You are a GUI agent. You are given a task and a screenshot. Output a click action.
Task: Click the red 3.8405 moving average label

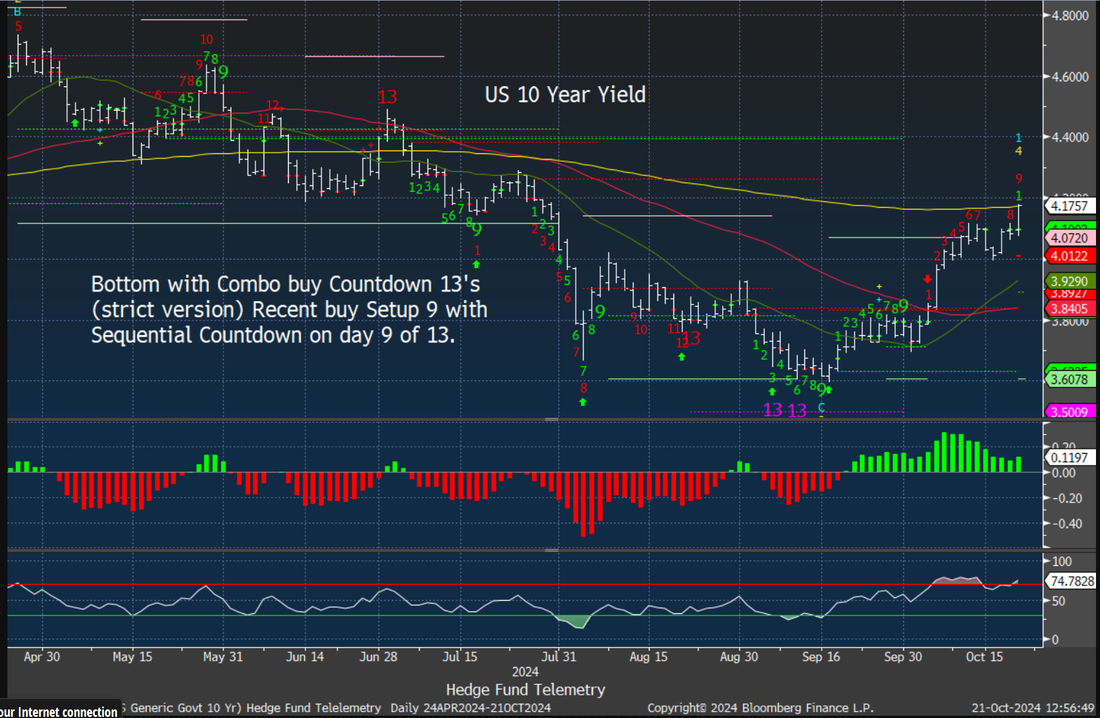coord(1069,309)
